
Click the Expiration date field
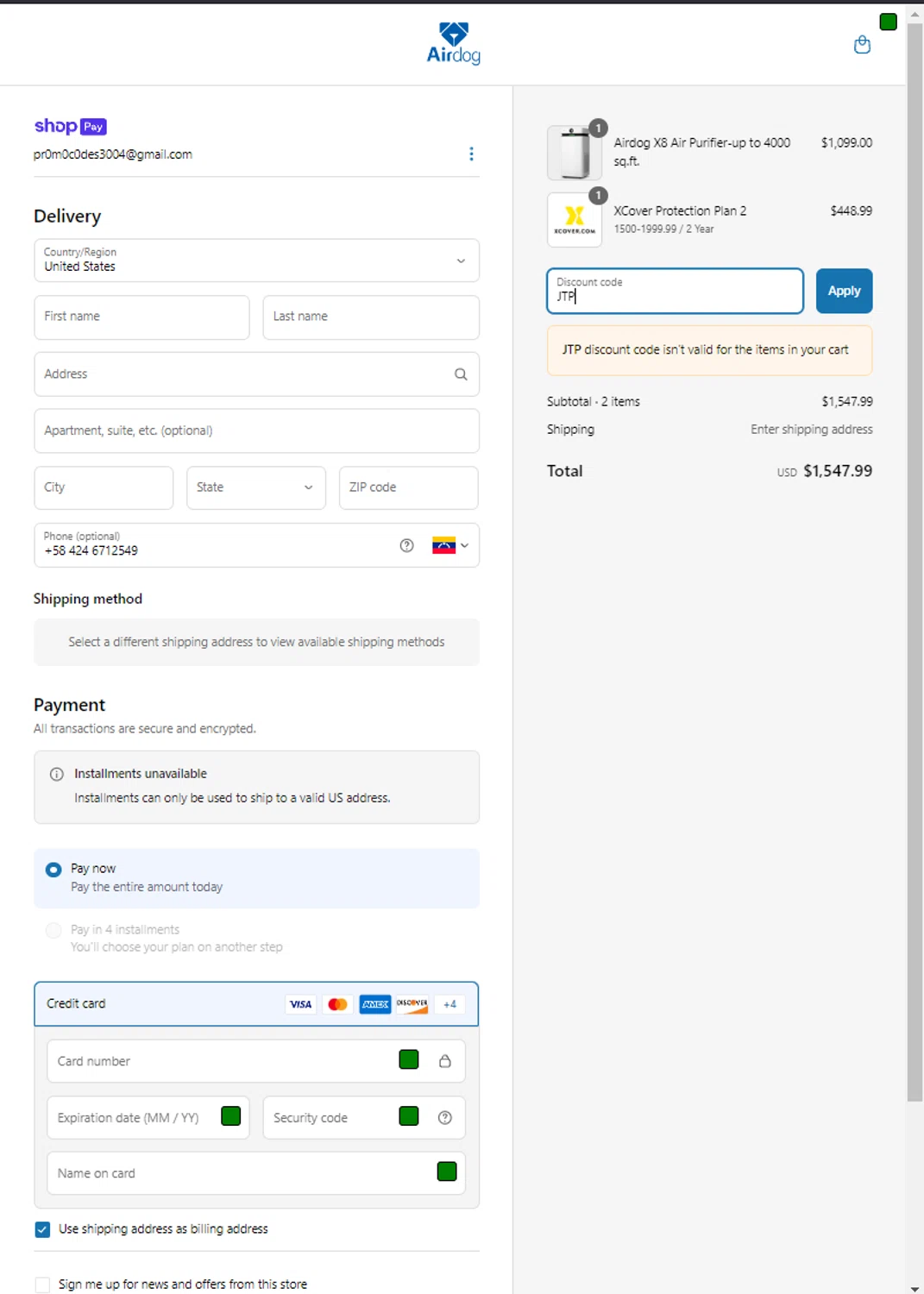coord(148,1118)
